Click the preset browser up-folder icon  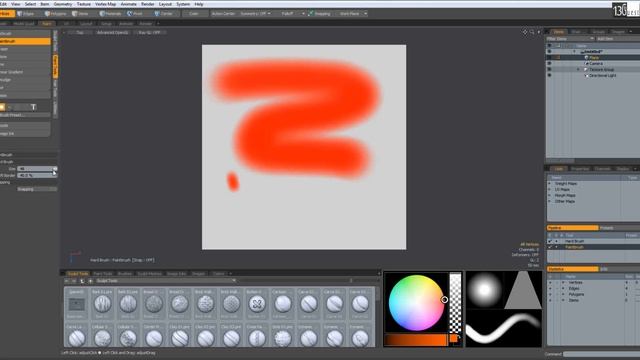tap(82, 281)
